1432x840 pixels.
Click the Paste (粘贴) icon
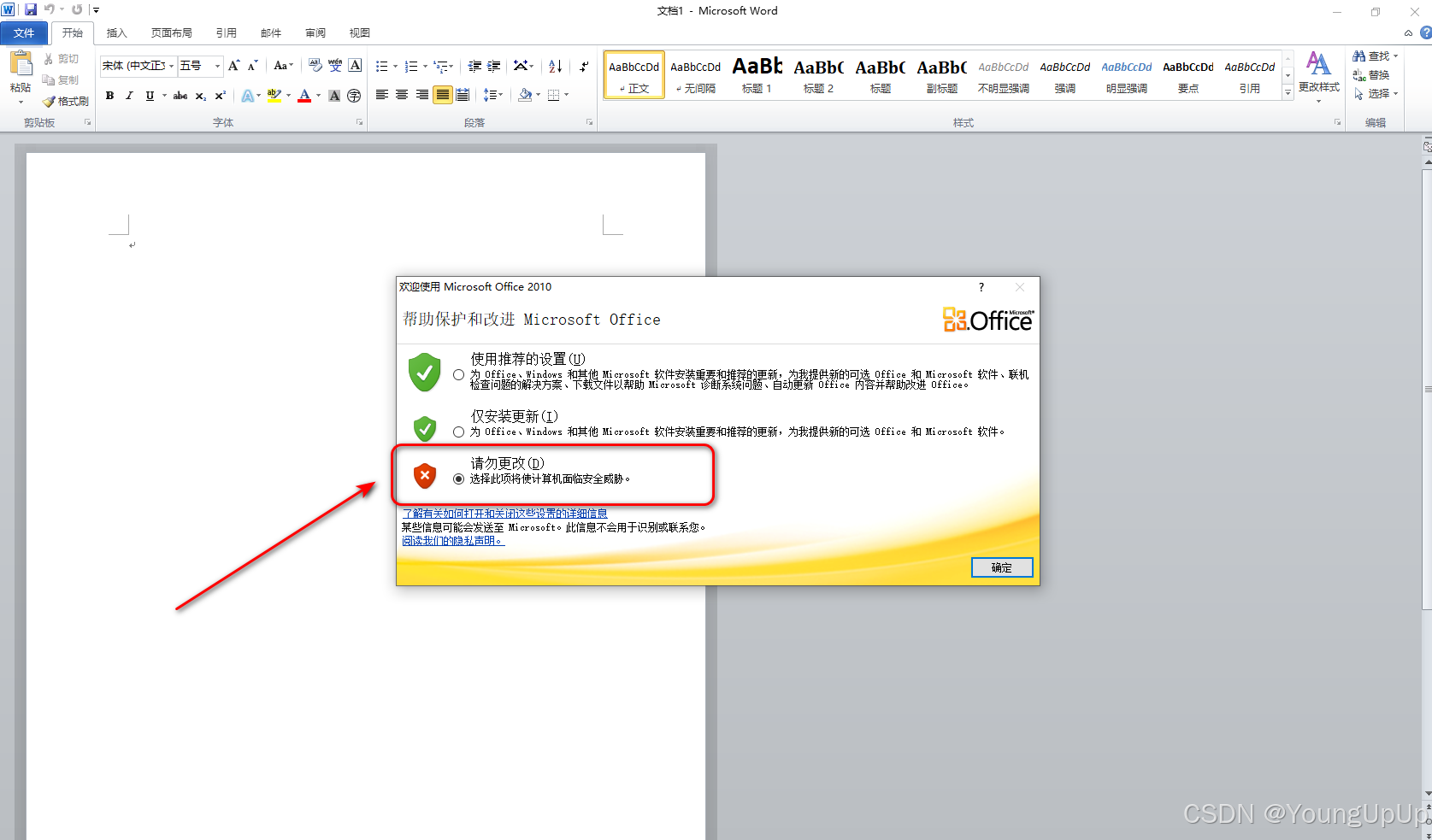pyautogui.click(x=21, y=64)
